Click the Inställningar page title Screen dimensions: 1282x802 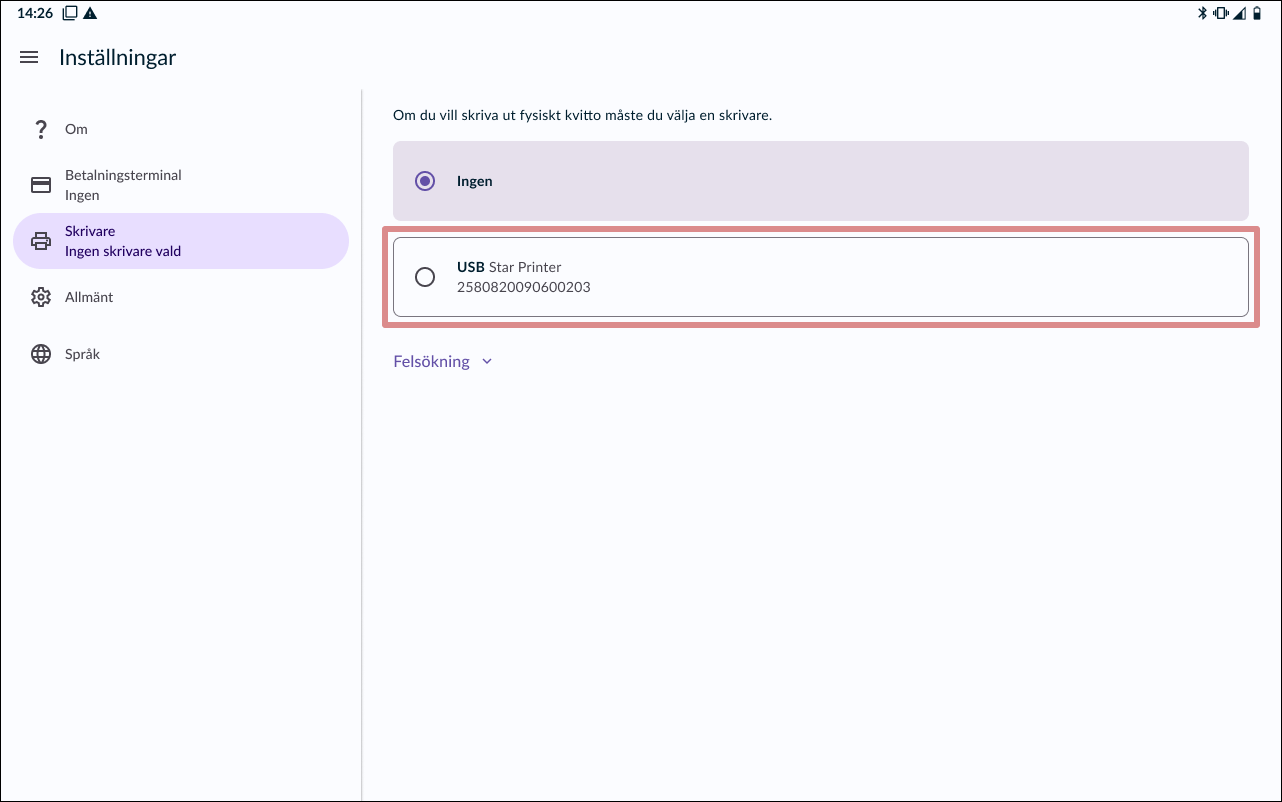point(117,58)
